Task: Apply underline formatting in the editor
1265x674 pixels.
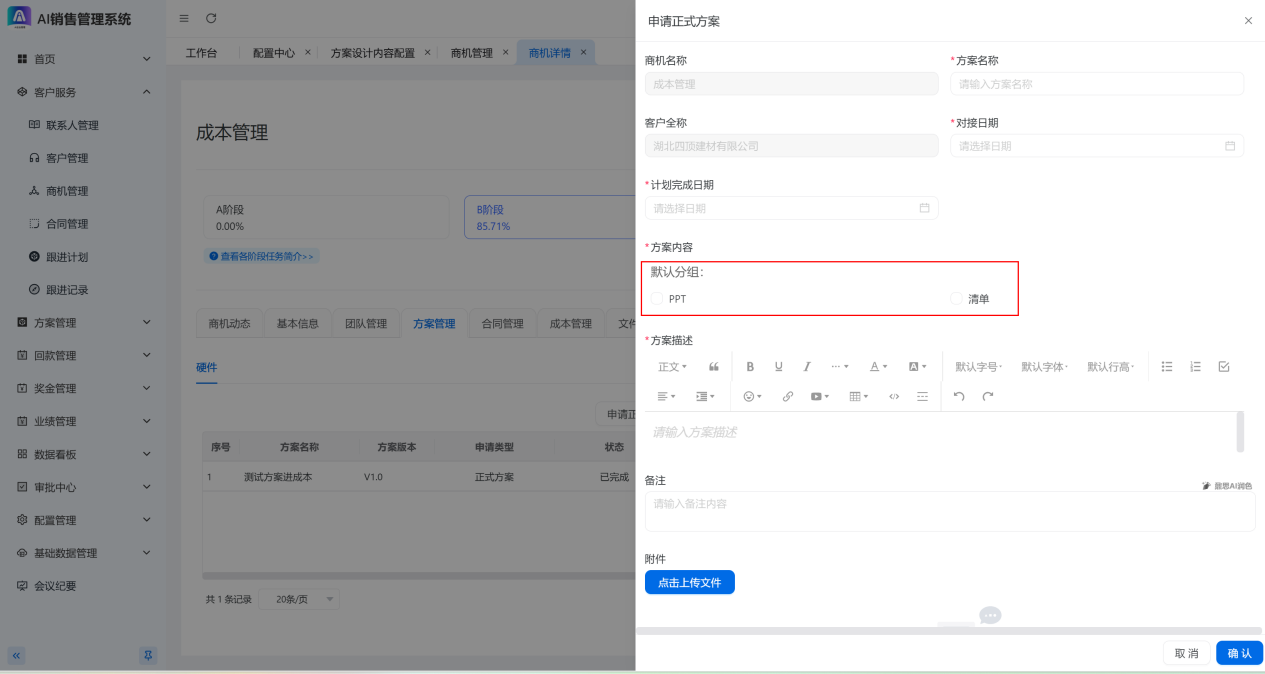Action: point(778,367)
